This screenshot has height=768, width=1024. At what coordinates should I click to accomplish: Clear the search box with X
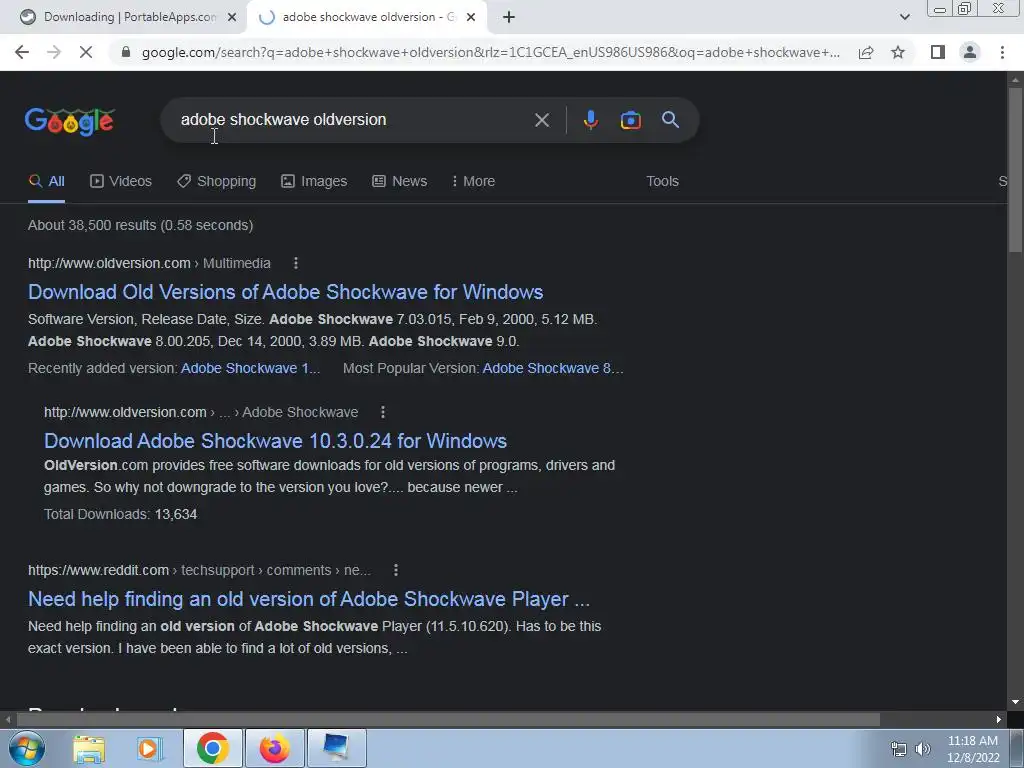tap(541, 120)
